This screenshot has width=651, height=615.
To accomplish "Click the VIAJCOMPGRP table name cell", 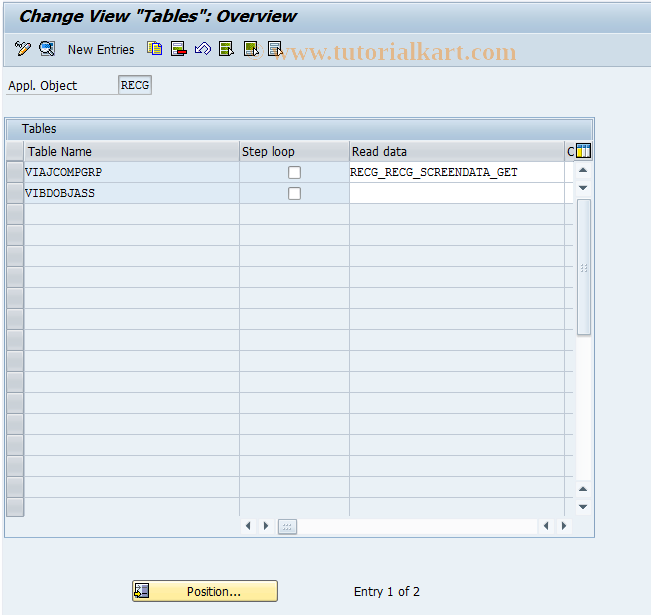I will pos(131,172).
